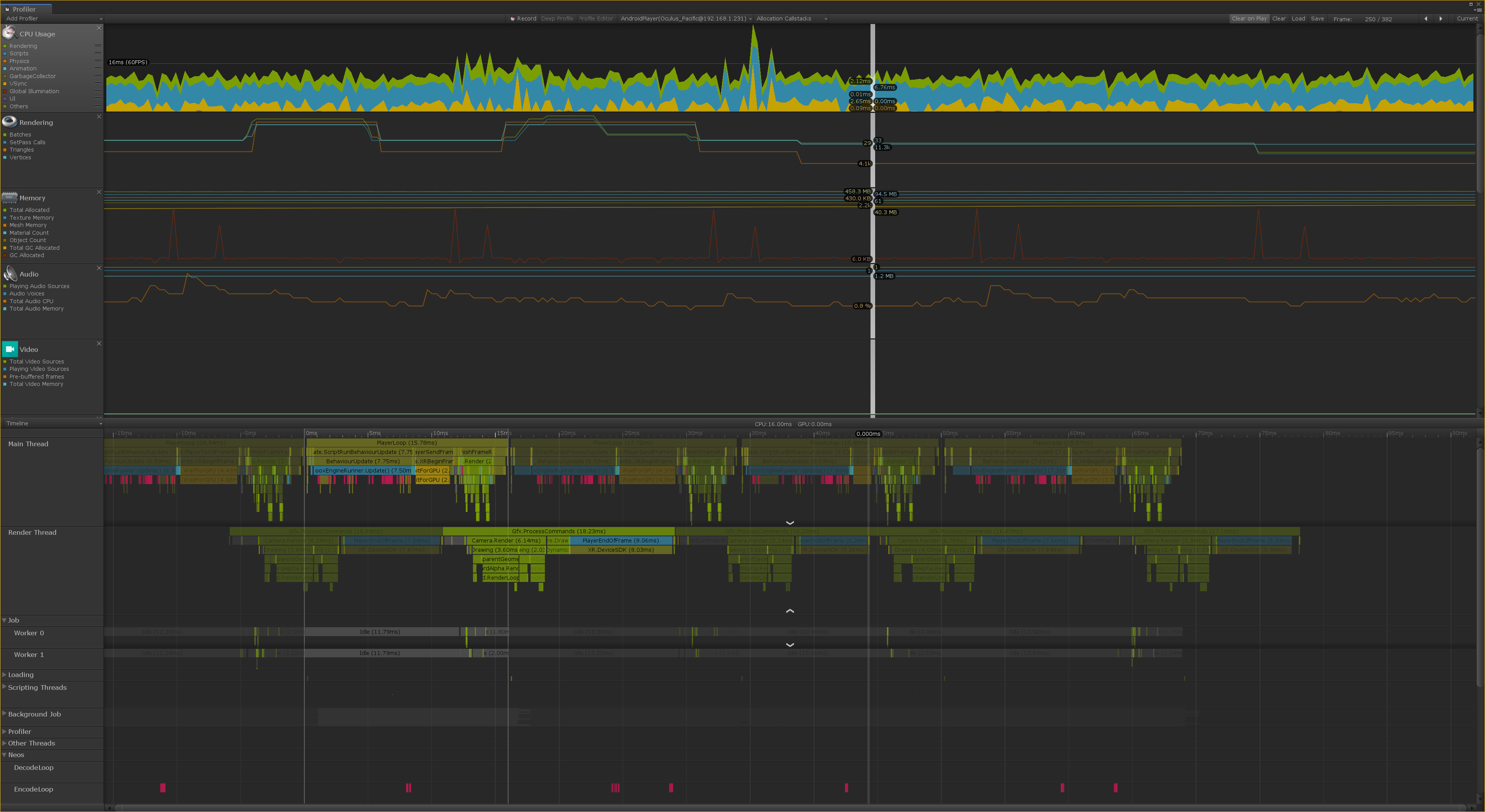
Task: Close the Rendering profiler module
Action: click(99, 116)
